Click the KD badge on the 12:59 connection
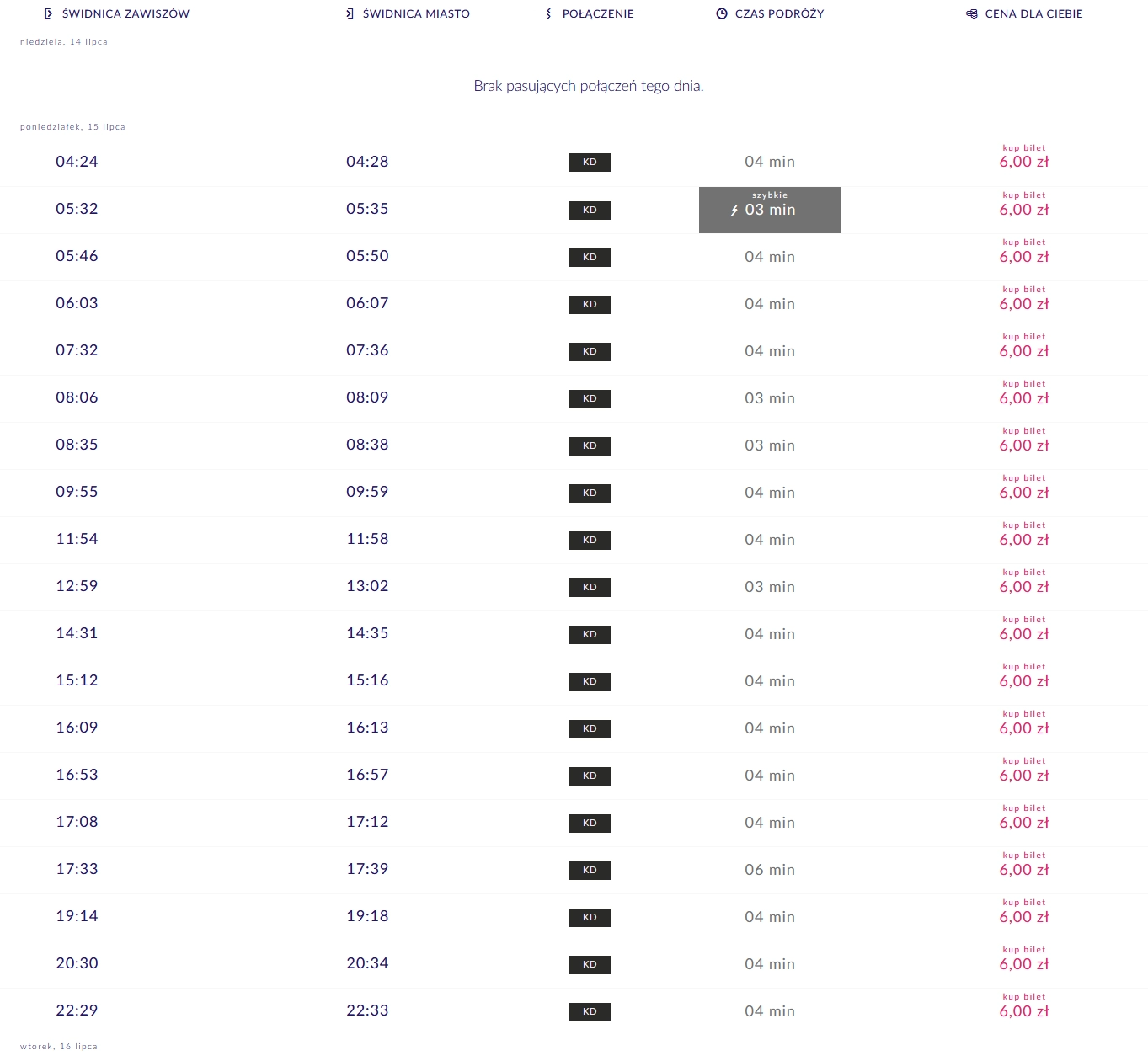 590,587
